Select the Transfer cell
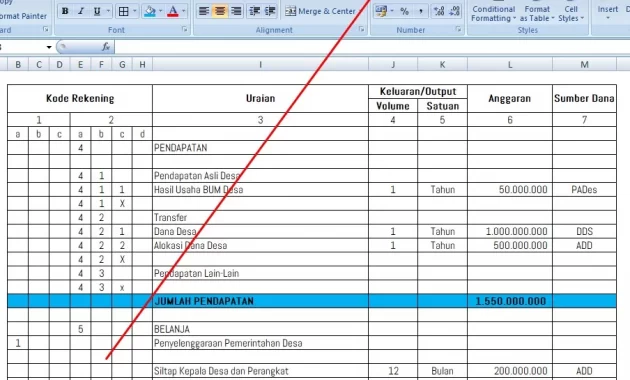This screenshot has width=630, height=380. click(260, 218)
